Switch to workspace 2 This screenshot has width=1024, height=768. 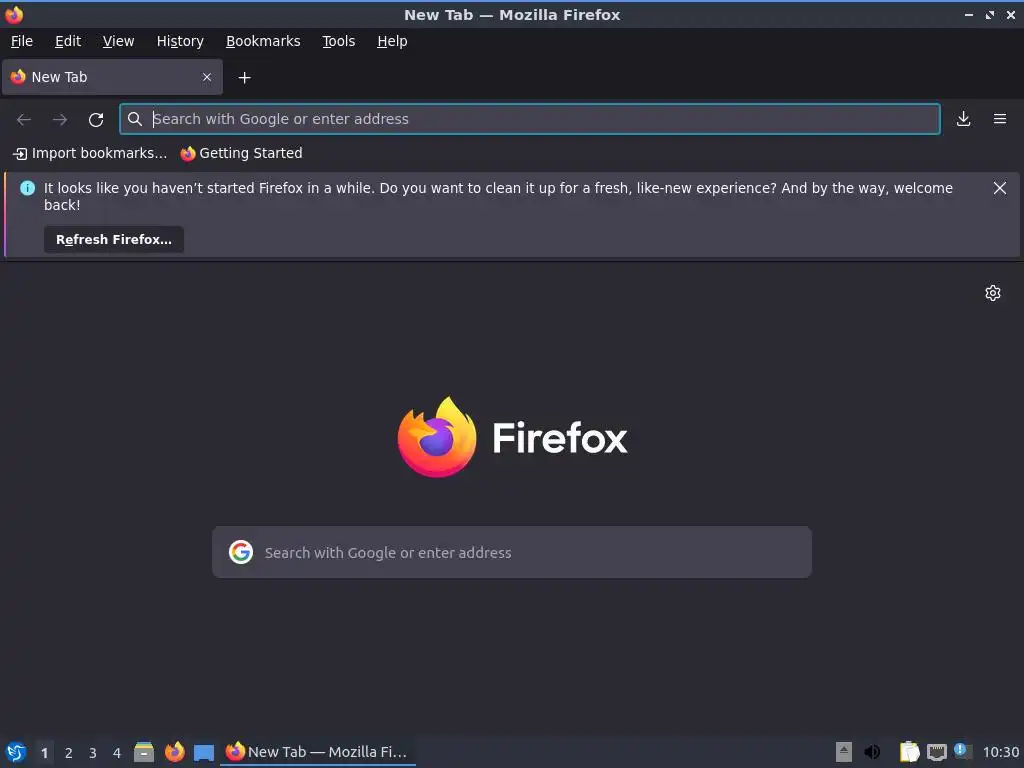pos(69,753)
